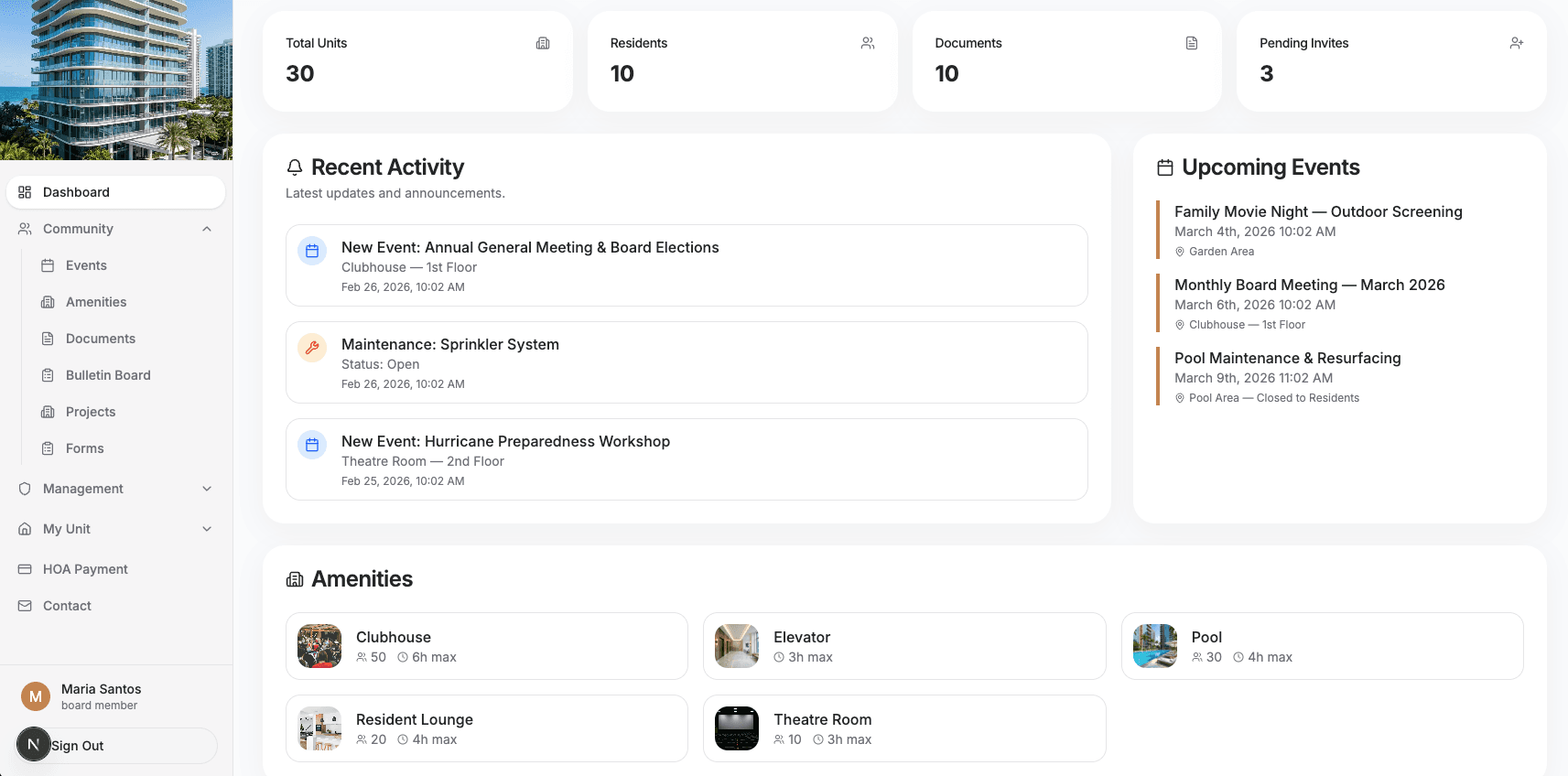Click the Sign Out button
The width and height of the screenshot is (1568, 776).
[117, 746]
